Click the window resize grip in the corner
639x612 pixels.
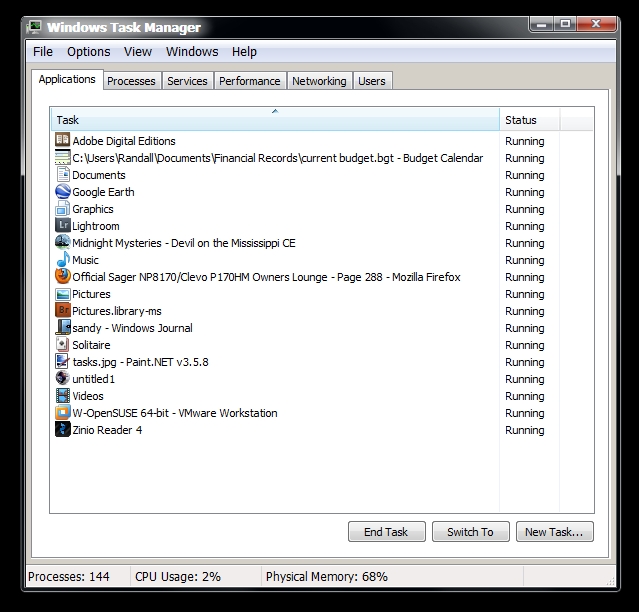[x=610, y=581]
